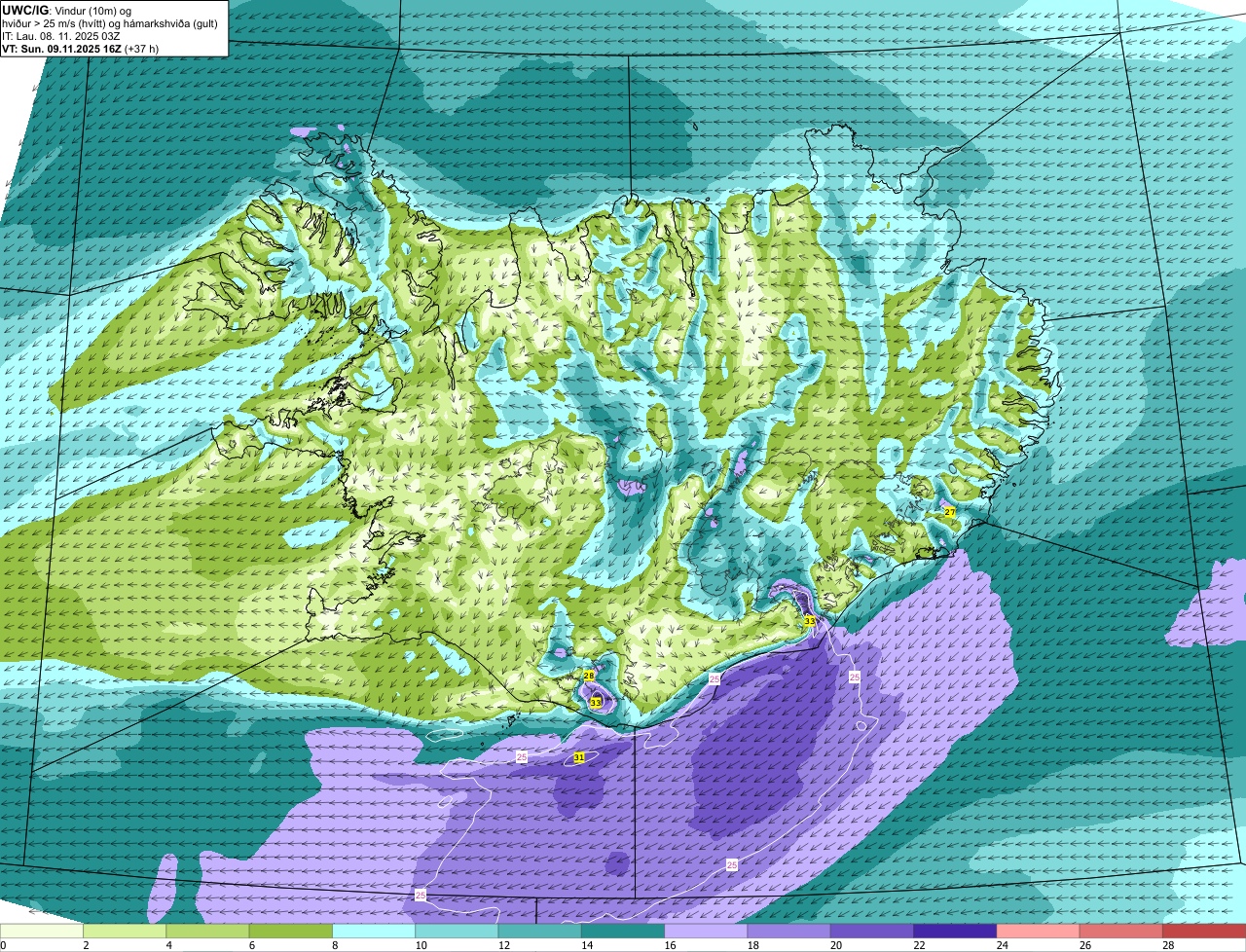Click the colorbar tick label '16'
Image resolution: width=1246 pixels, height=952 pixels.
point(669,945)
